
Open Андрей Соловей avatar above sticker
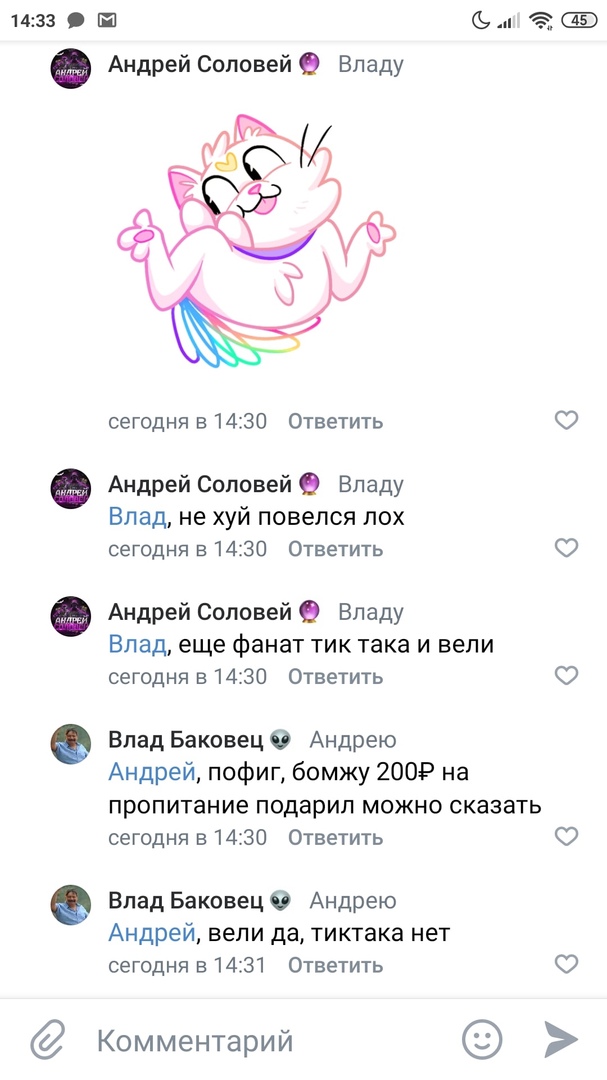pos(71,68)
